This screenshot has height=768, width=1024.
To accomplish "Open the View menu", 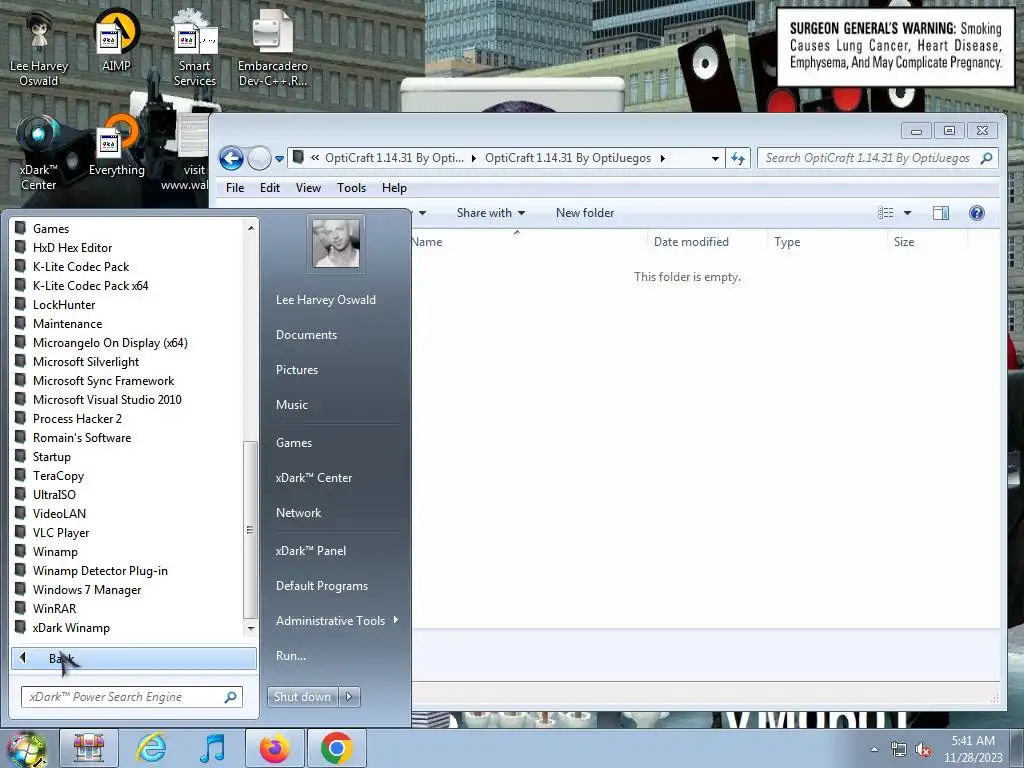I will click(x=308, y=188).
